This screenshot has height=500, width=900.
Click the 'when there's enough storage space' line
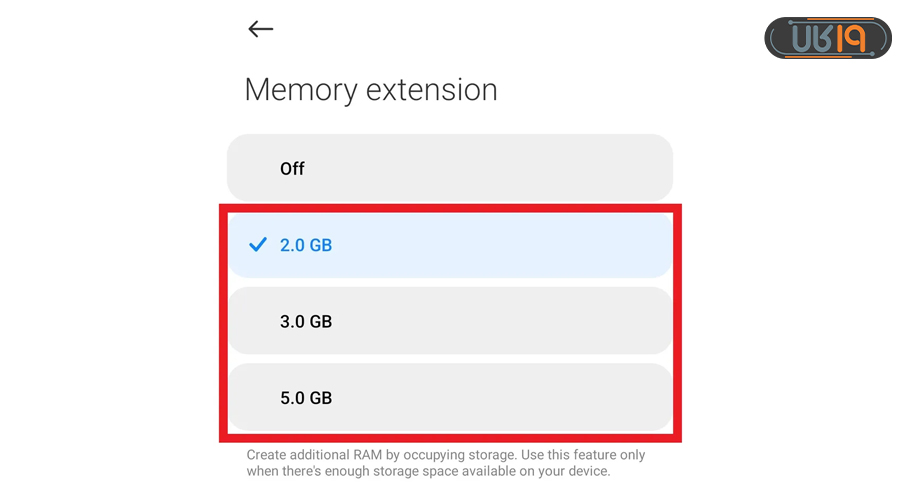coord(428,471)
